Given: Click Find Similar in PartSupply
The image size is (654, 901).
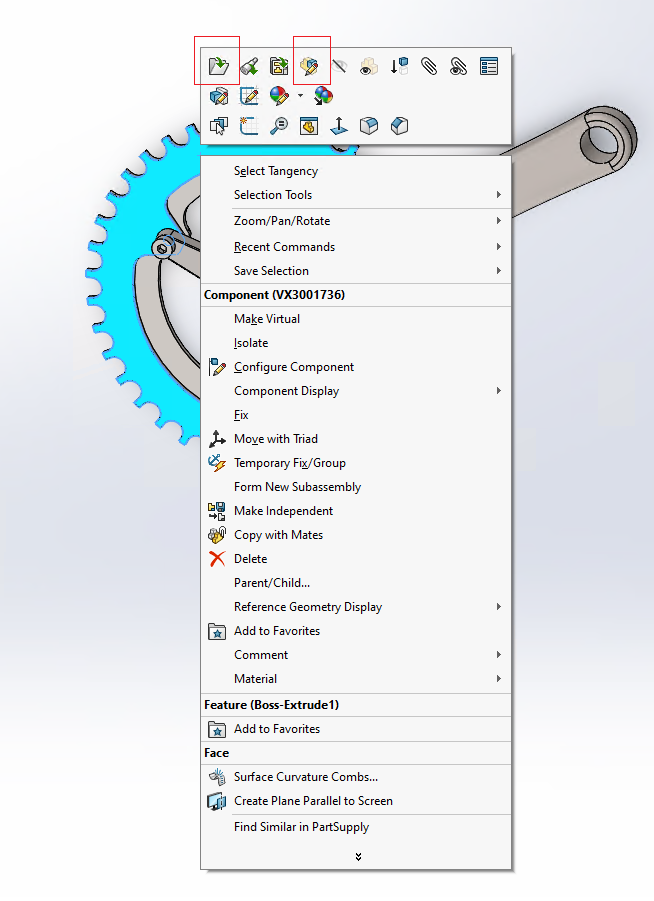Looking at the screenshot, I should [301, 827].
